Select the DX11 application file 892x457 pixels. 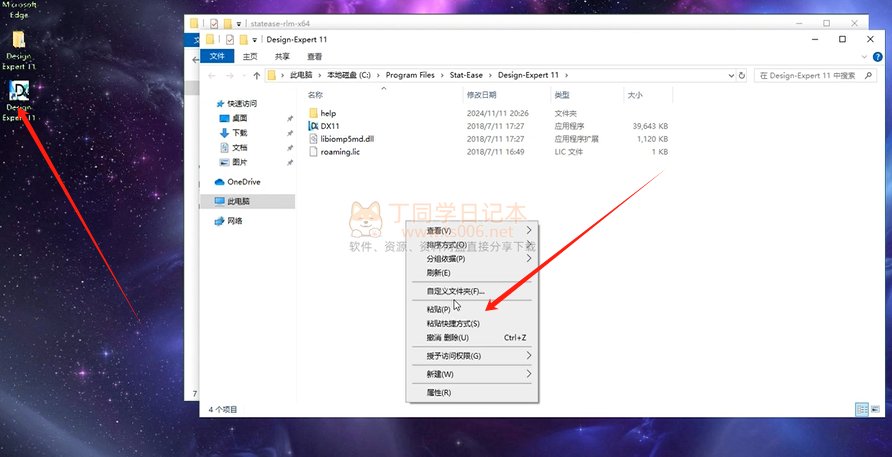coord(324,126)
